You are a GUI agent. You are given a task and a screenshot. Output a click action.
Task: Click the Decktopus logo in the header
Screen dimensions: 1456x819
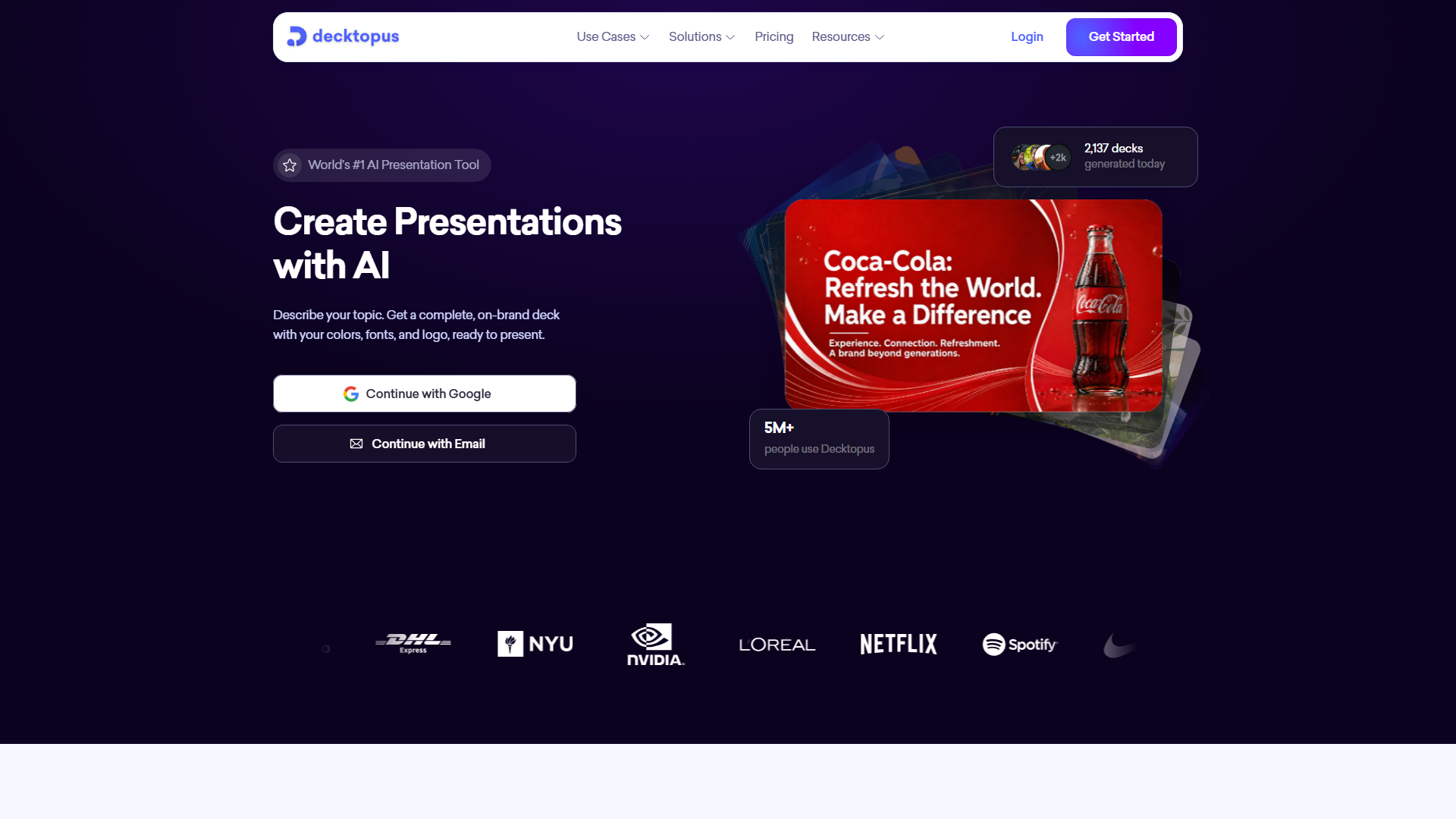(343, 36)
